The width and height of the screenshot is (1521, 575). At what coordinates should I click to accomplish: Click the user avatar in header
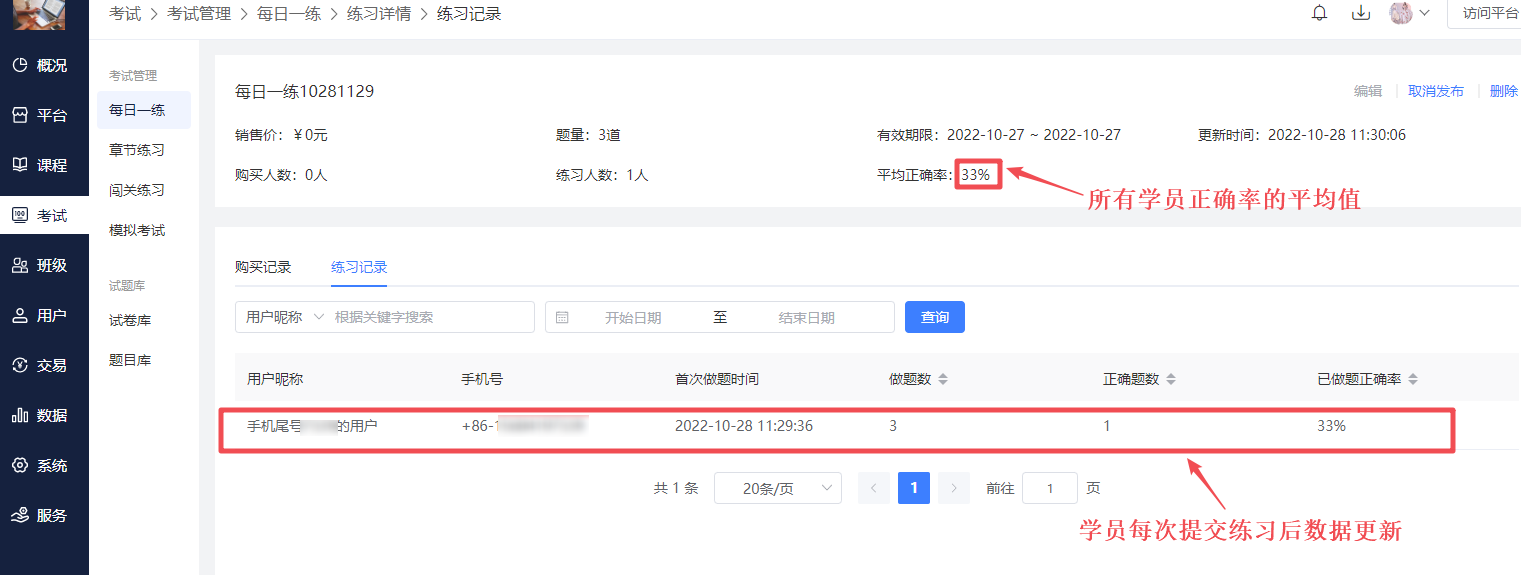(x=1401, y=13)
